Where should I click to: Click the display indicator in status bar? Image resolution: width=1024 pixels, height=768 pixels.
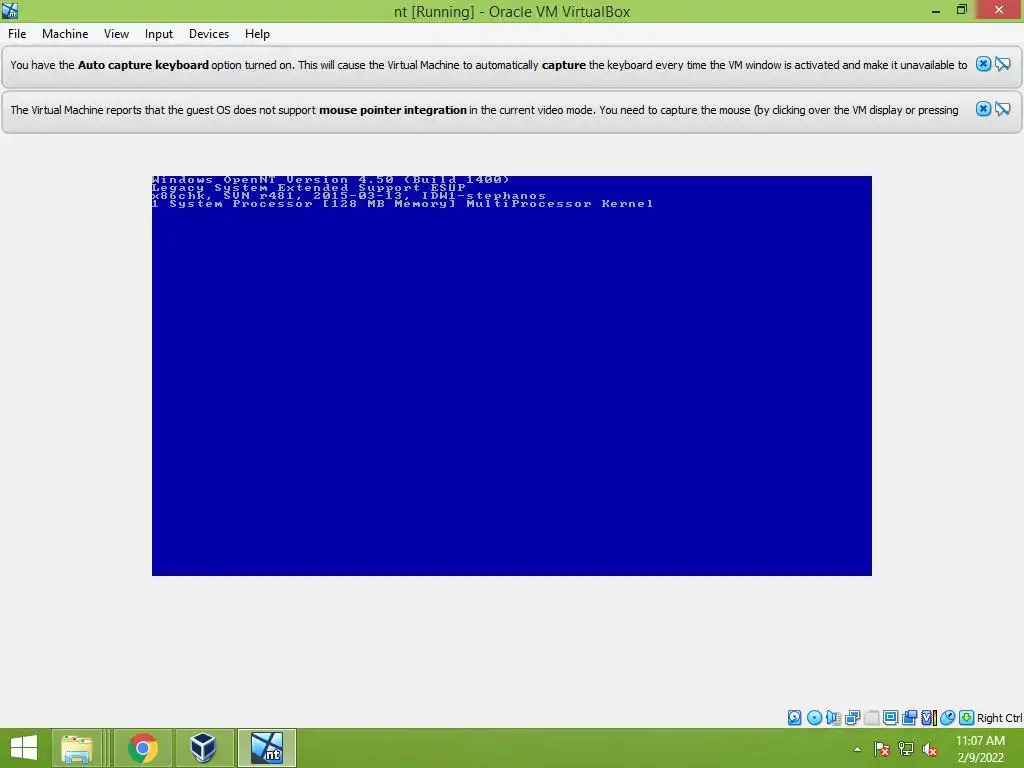[890, 718]
